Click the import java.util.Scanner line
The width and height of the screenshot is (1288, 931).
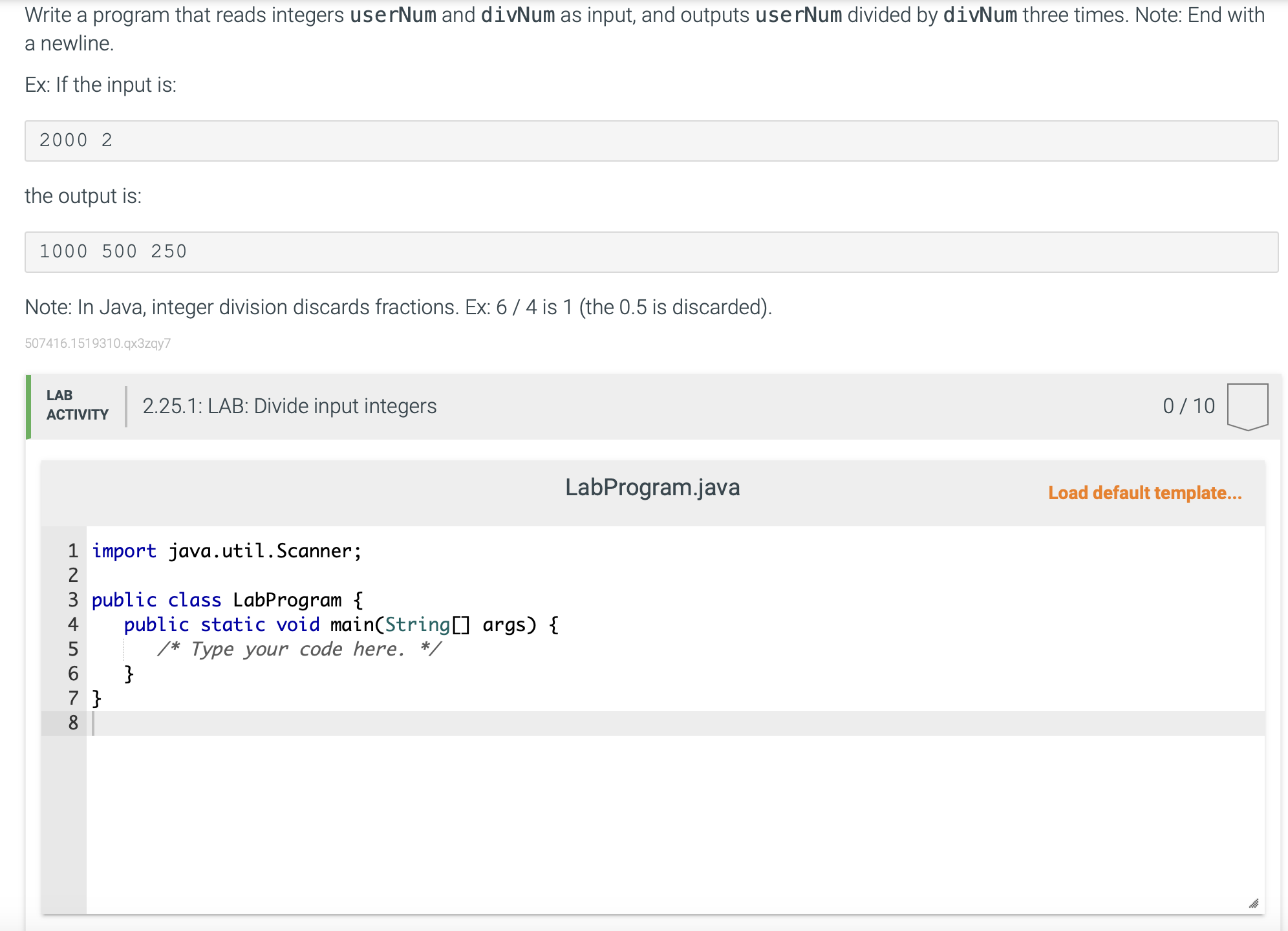(226, 551)
